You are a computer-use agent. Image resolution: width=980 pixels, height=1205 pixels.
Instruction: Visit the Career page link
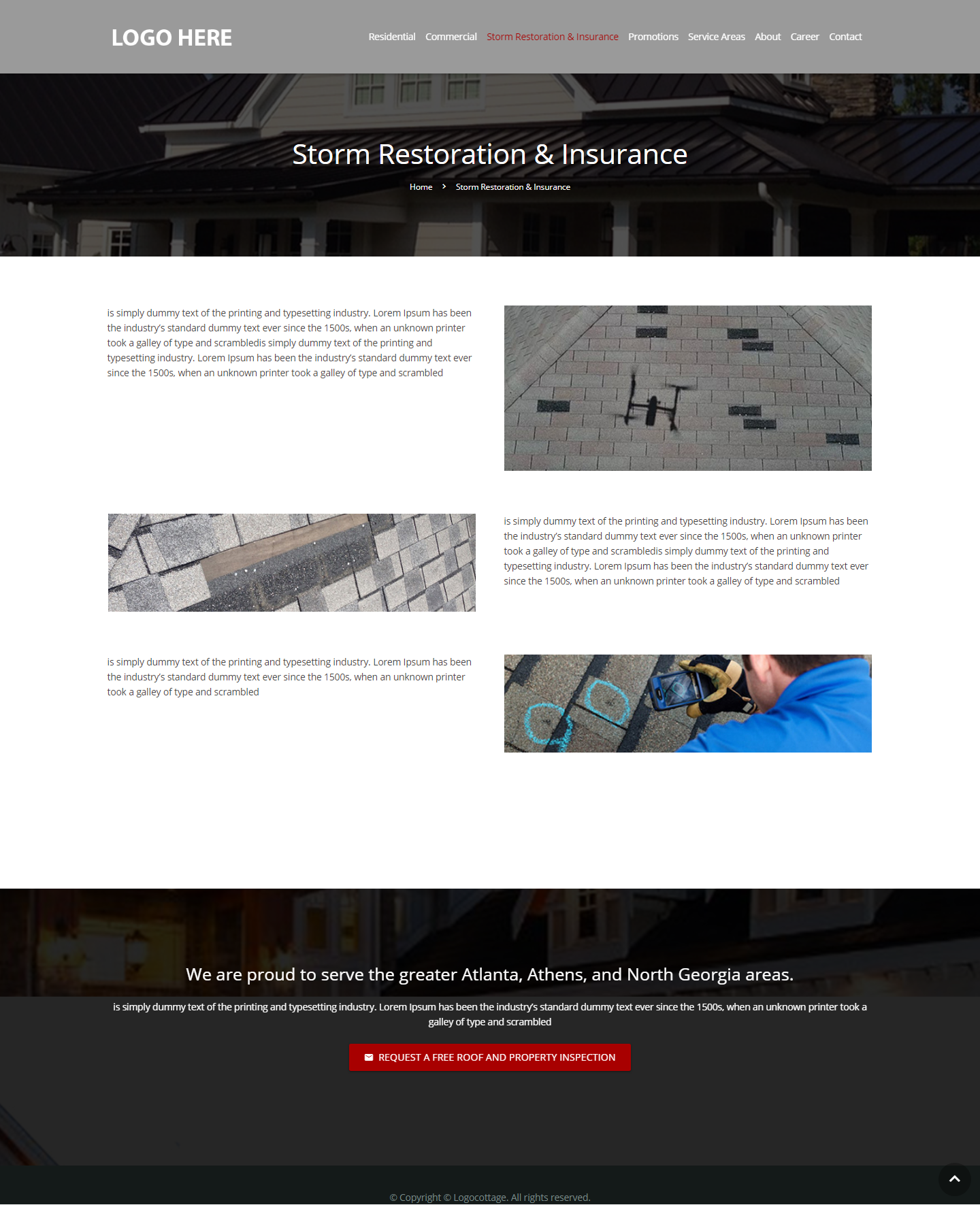click(x=804, y=37)
